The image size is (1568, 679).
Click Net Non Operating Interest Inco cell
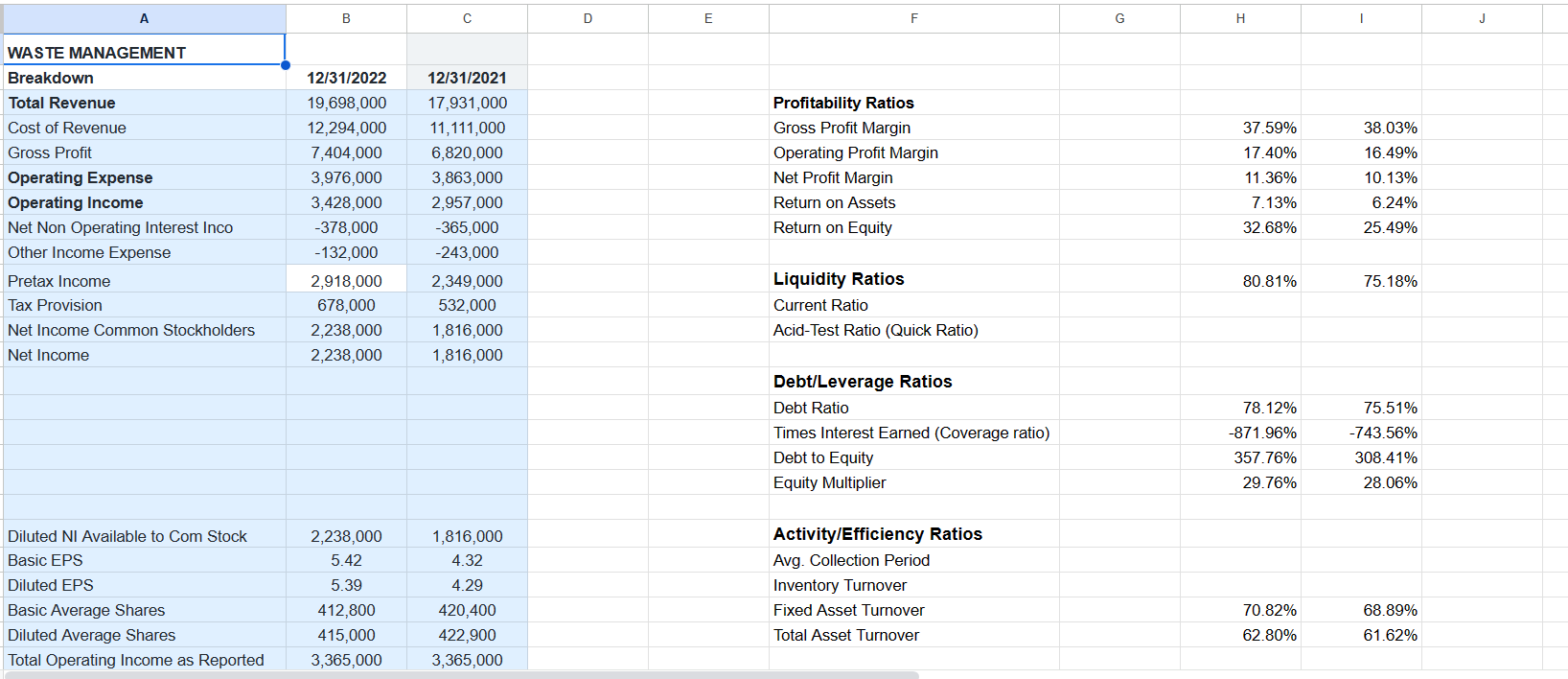click(x=144, y=227)
